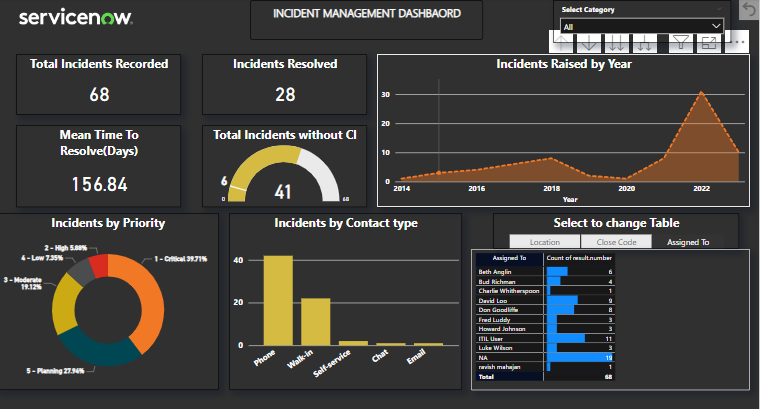The image size is (760, 409).
Task: Open the Select Category dropdown
Action: click(x=641, y=26)
